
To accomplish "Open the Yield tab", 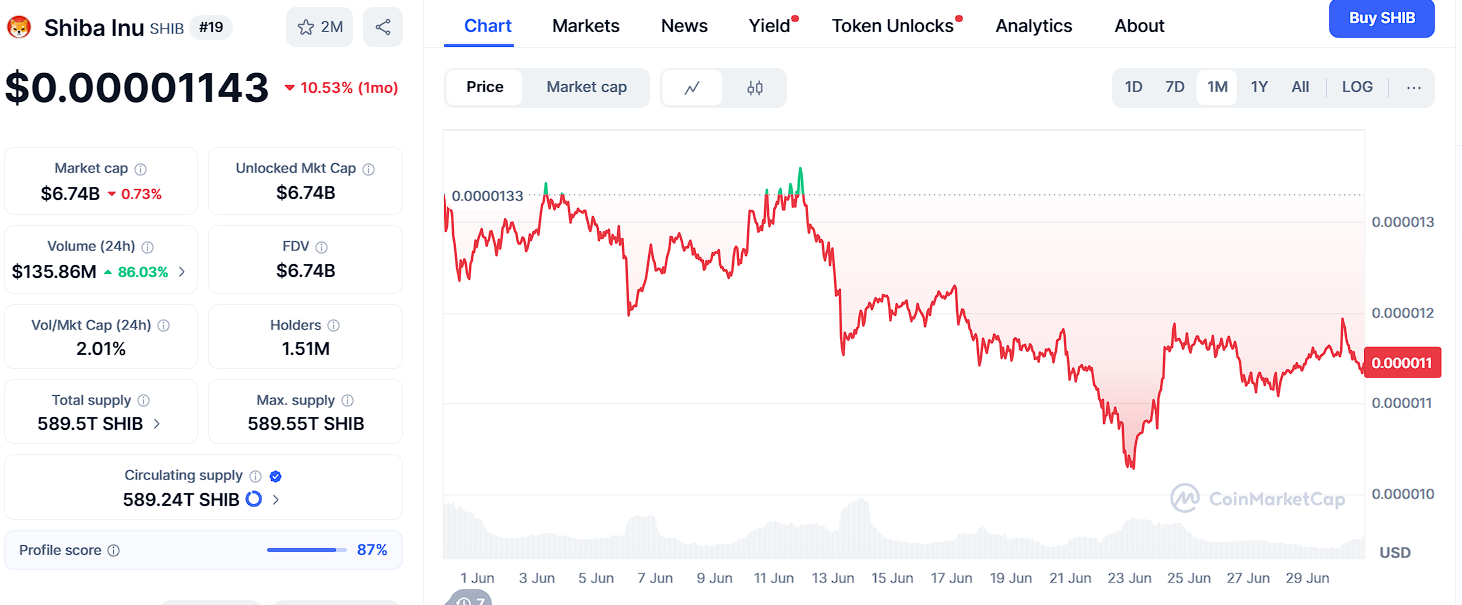I will pos(770,26).
